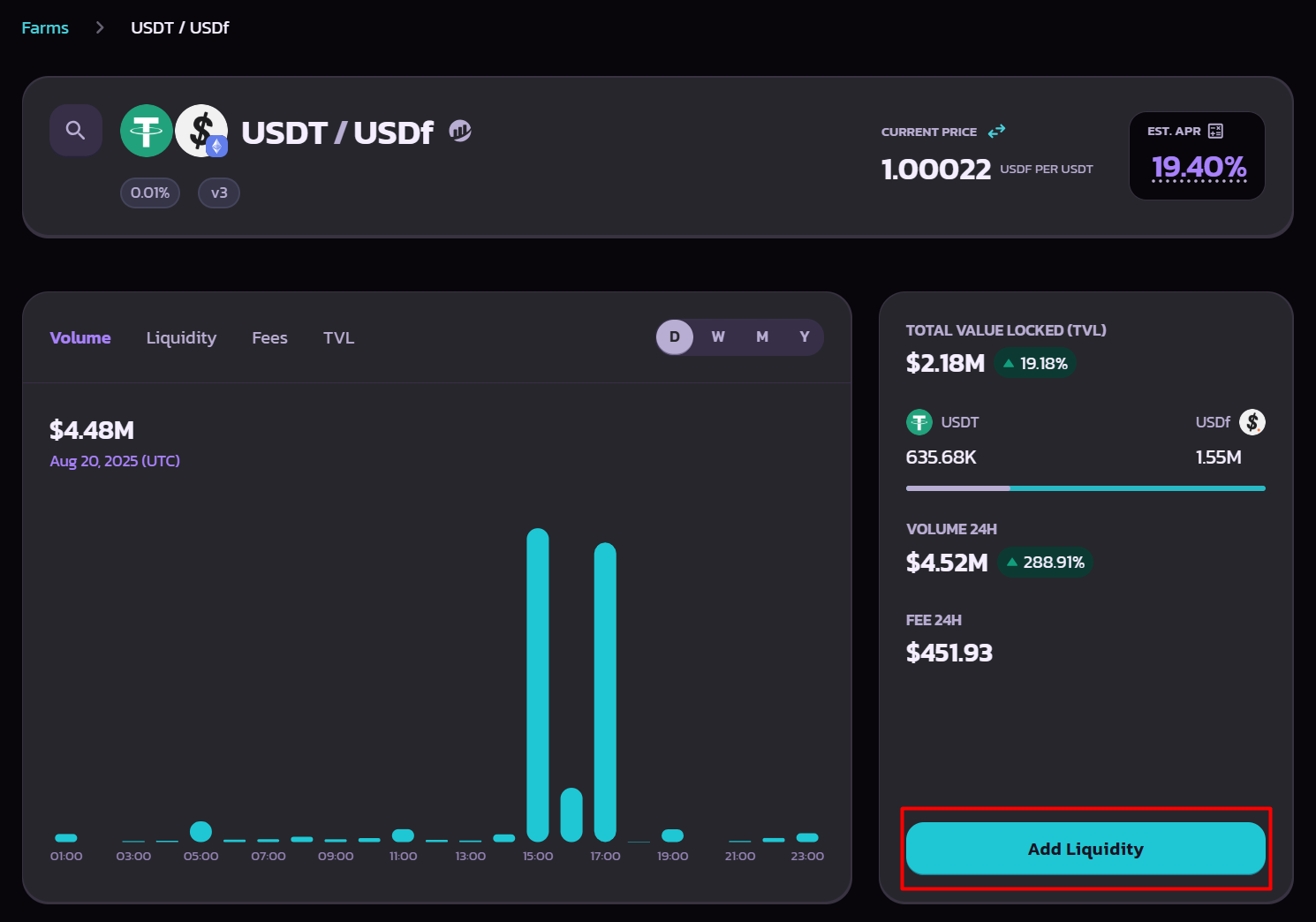The image size is (1316, 922).
Task: Click the small USDT icon in TVL panel
Action: [x=919, y=422]
